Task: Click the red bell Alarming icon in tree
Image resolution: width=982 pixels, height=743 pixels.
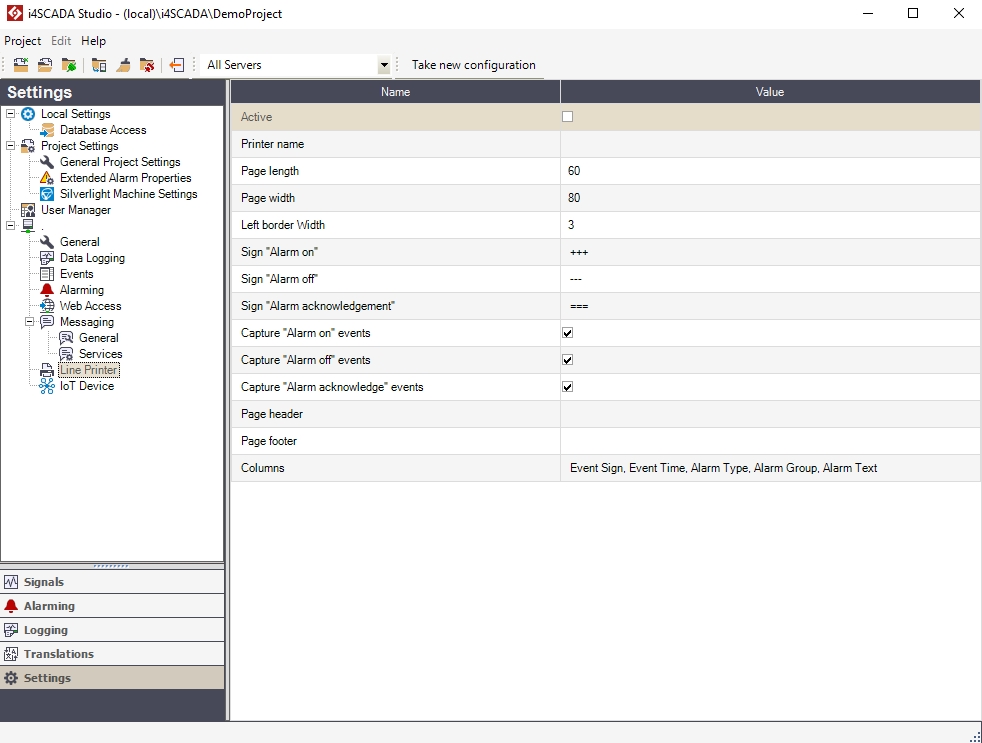Action: 47,290
